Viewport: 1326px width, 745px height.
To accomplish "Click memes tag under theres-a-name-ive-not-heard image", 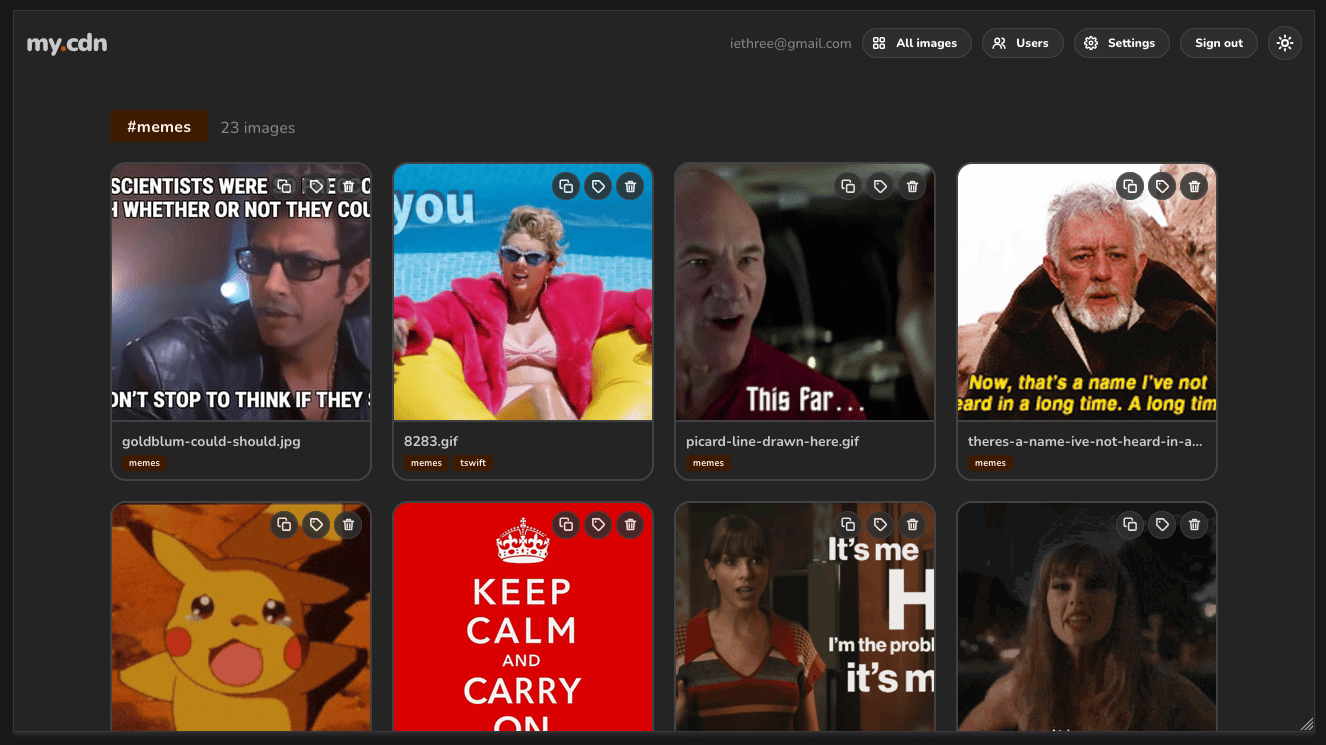I will click(990, 463).
